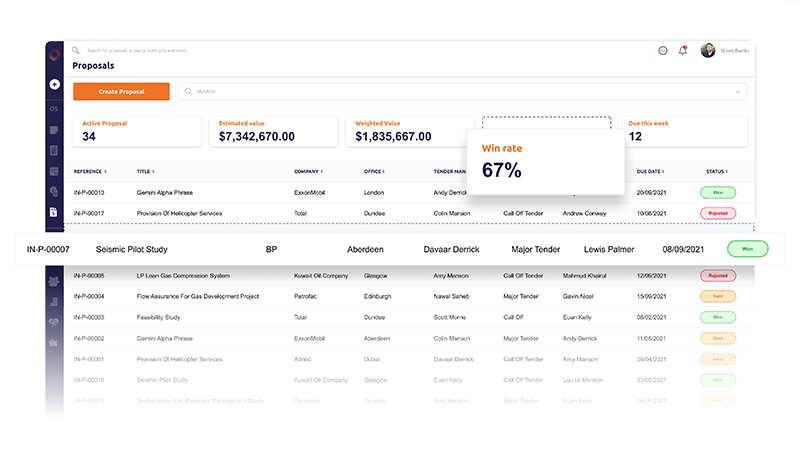The image size is (800, 450).
Task: Click BP company in highlighted row
Action: [x=271, y=249]
